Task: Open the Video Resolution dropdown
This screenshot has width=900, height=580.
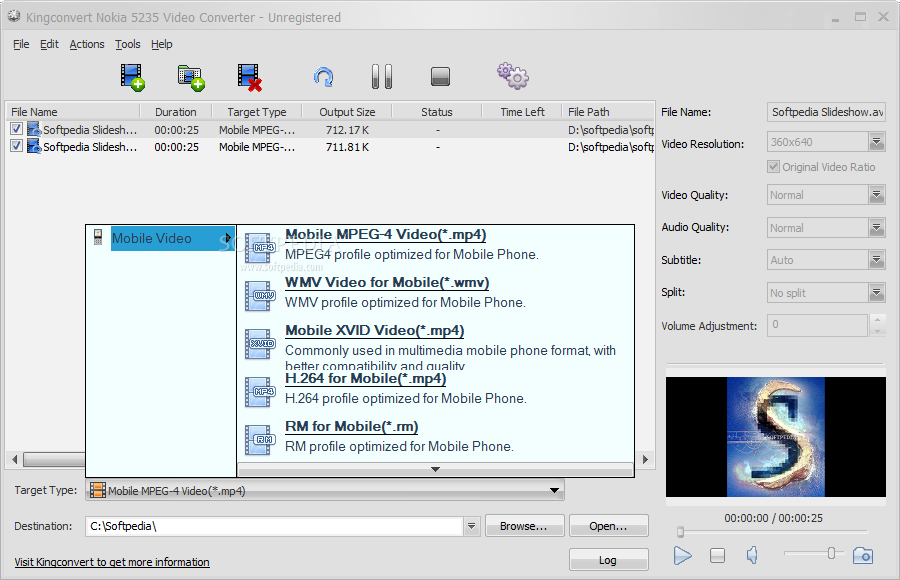Action: point(876,141)
